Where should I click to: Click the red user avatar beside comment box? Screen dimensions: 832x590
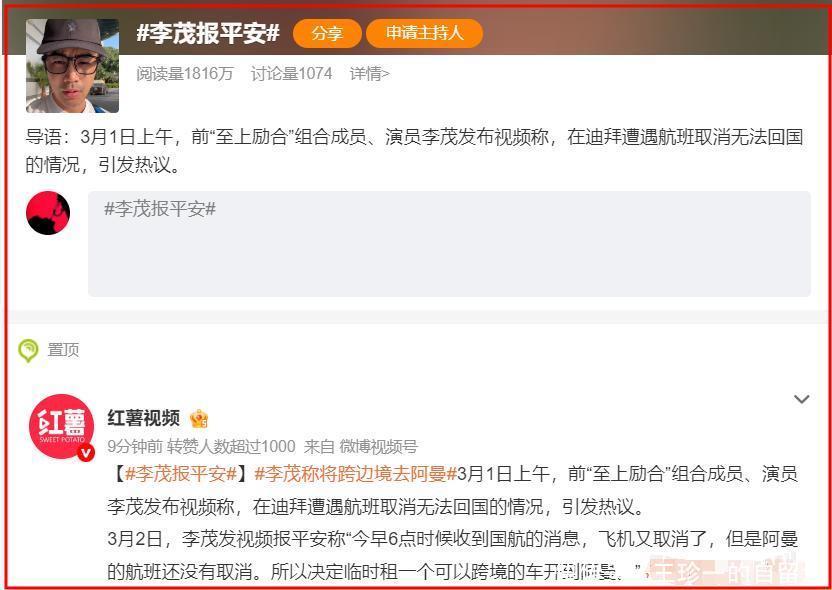[48, 213]
